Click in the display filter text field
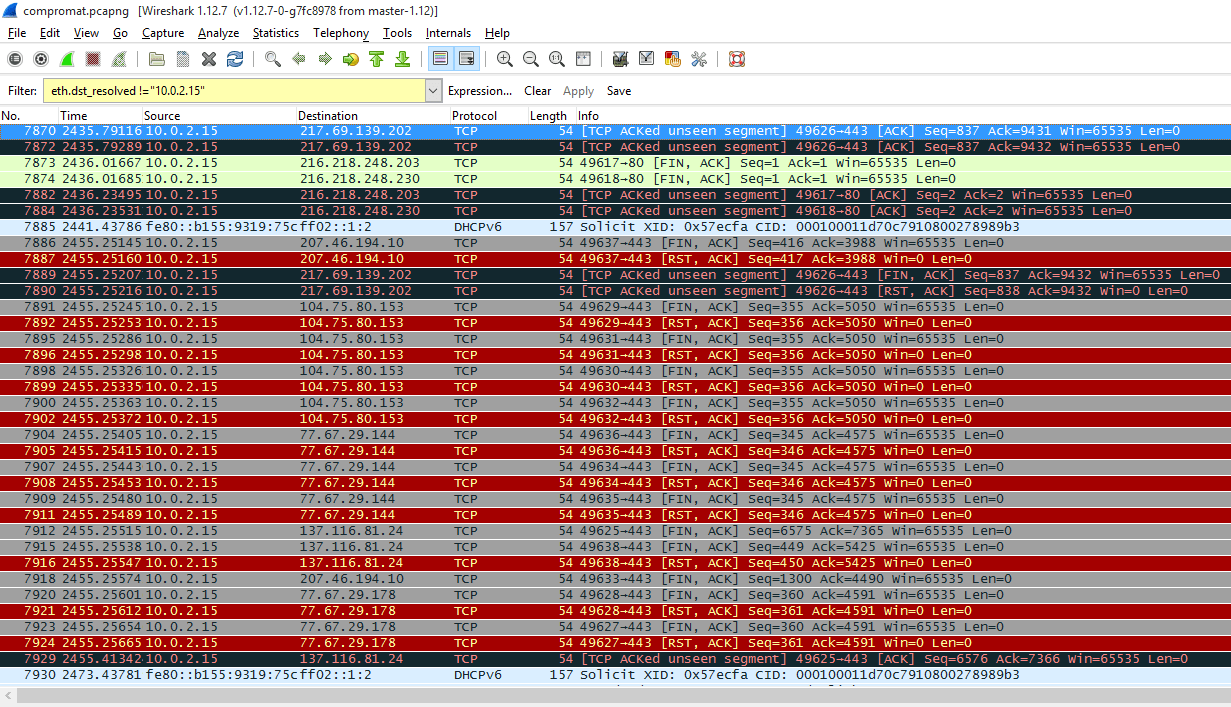 (234, 91)
